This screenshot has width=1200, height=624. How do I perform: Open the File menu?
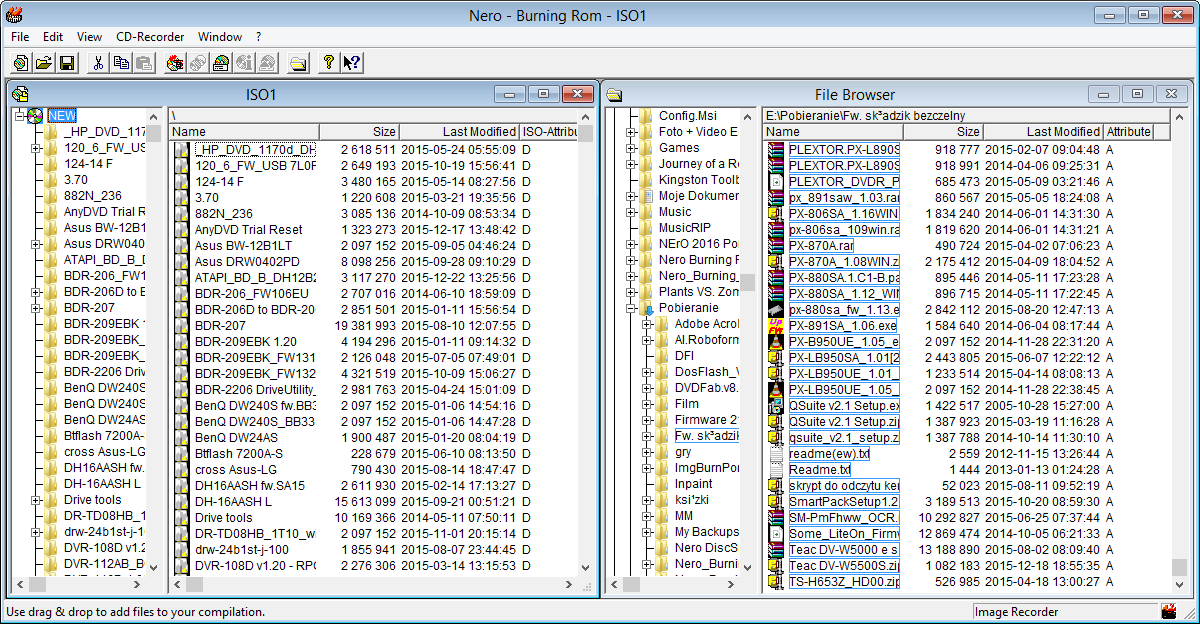[20, 37]
